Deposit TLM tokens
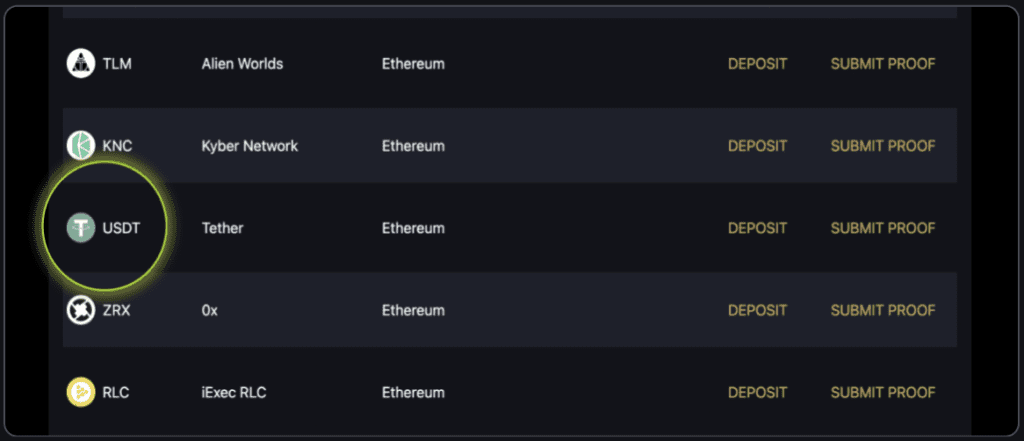 tap(757, 64)
